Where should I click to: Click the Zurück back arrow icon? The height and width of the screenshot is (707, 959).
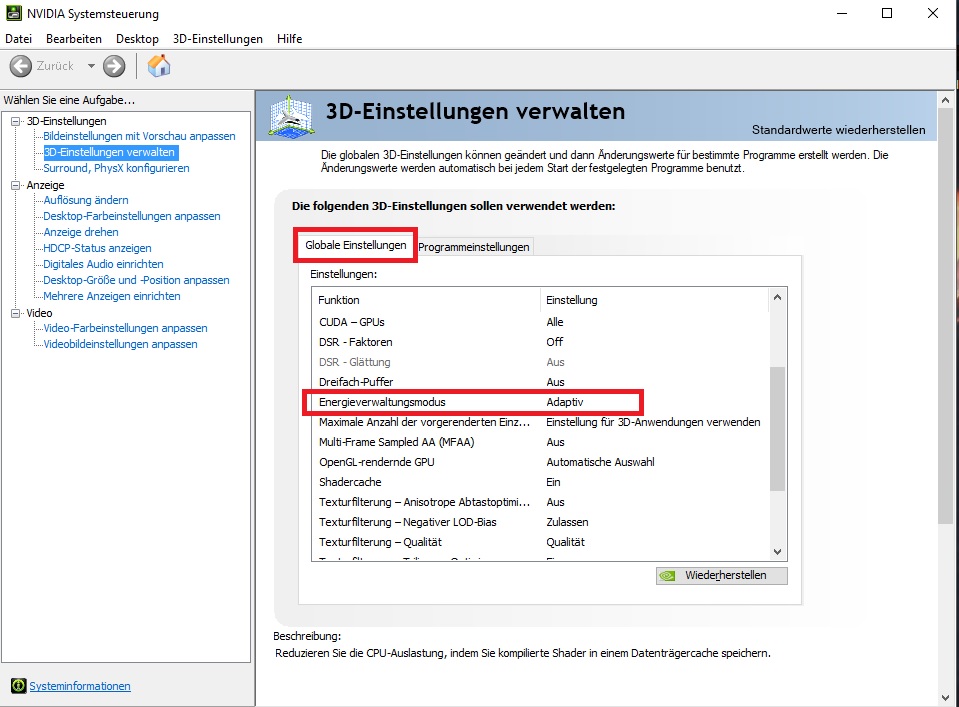tap(21, 66)
